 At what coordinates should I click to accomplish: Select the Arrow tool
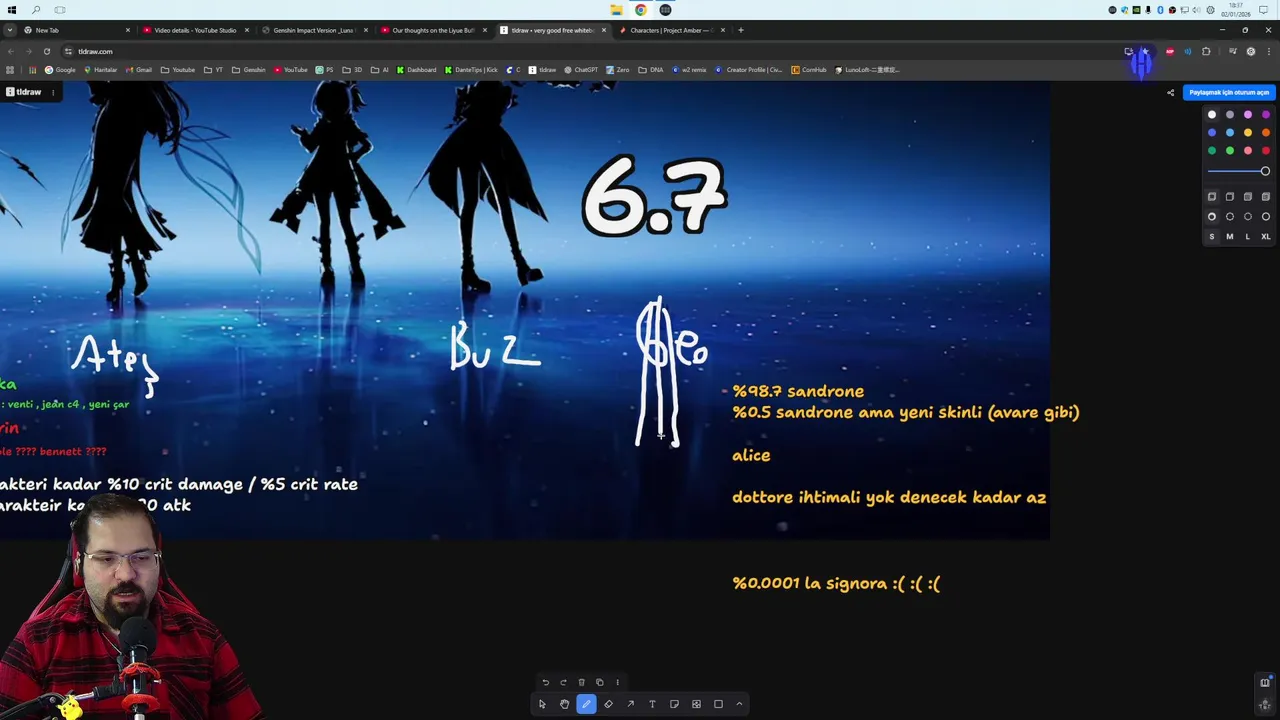pyautogui.click(x=630, y=704)
